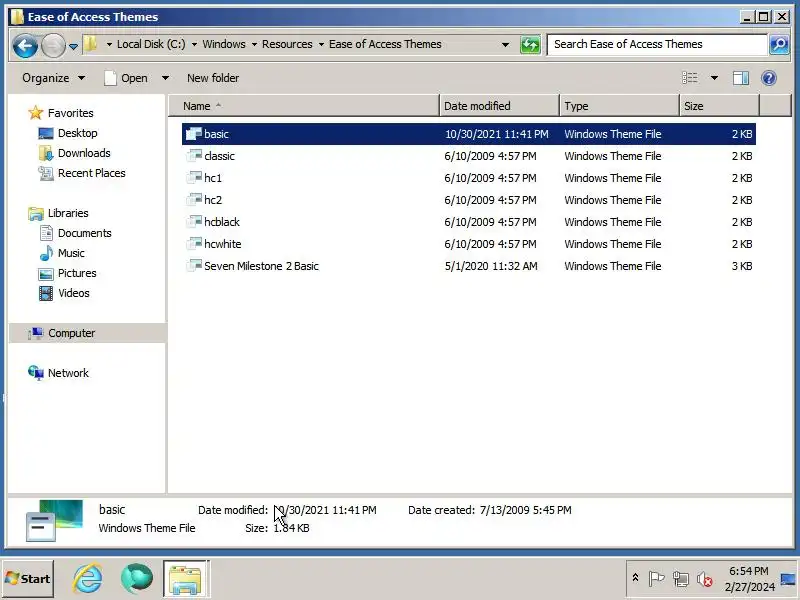Click Windows Explorer taskbar button

tap(186, 579)
